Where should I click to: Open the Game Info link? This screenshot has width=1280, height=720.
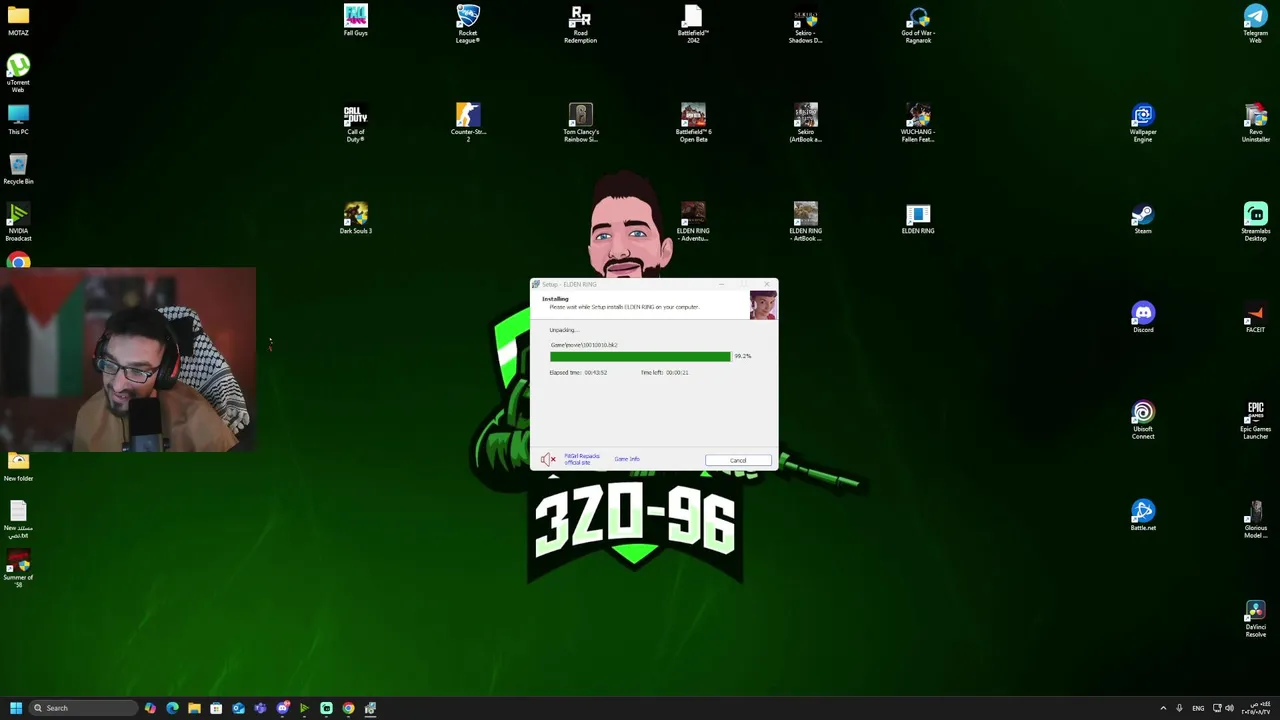coord(627,459)
